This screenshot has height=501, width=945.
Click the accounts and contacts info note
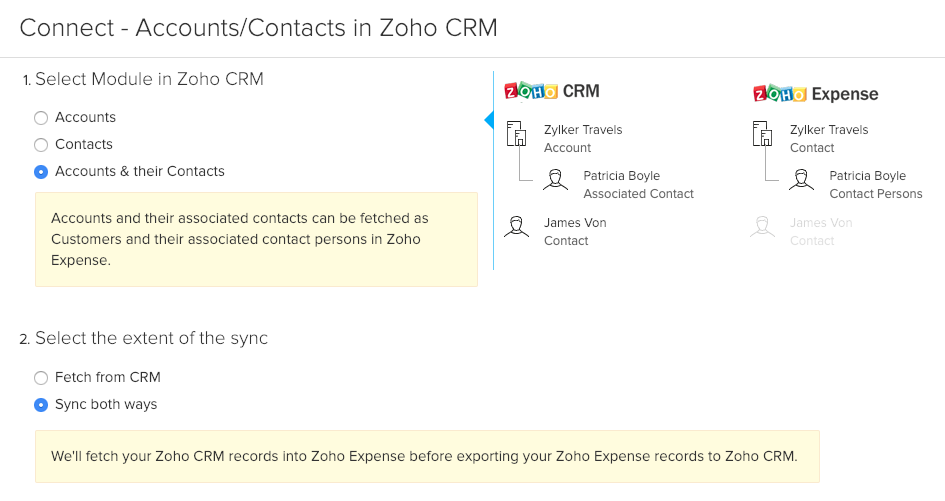coord(256,239)
